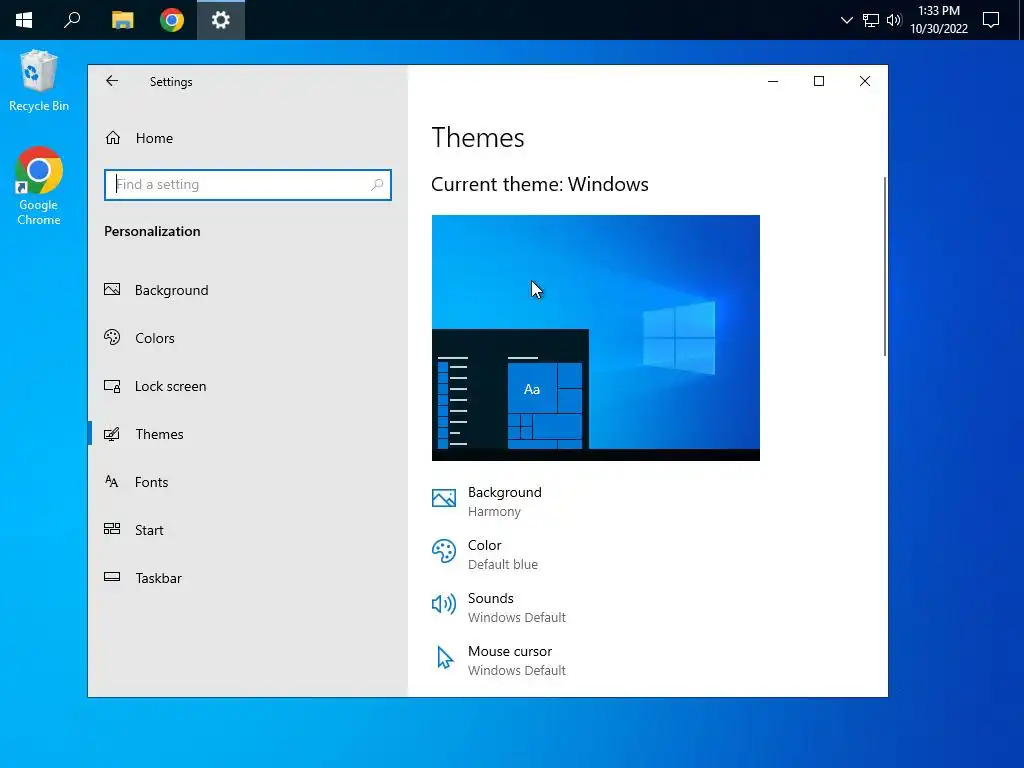1024x768 pixels.
Task: Click the Personalization section heading
Action: click(152, 231)
